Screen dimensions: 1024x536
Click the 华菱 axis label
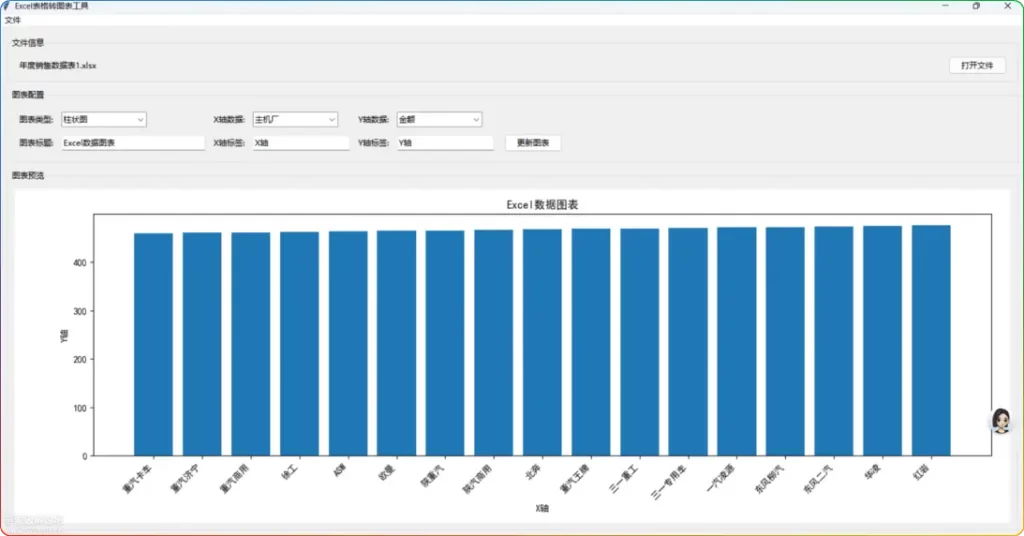[873, 473]
